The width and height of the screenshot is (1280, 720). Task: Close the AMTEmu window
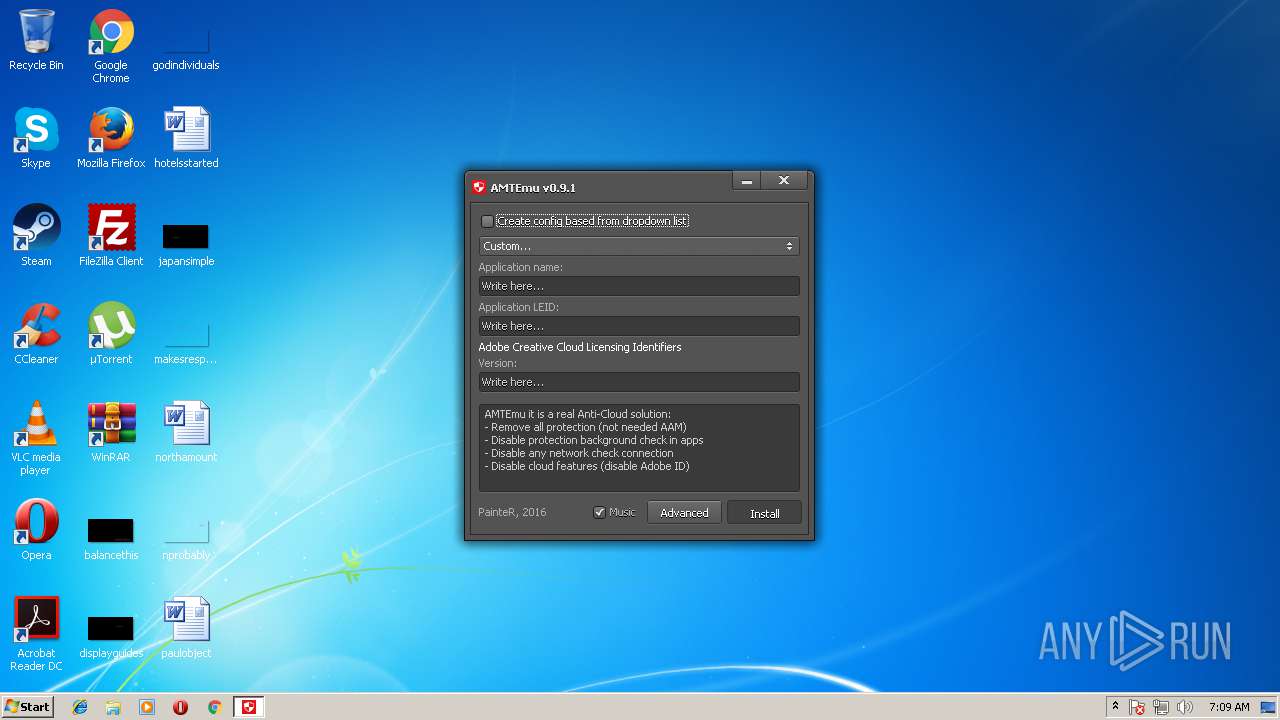[784, 181]
